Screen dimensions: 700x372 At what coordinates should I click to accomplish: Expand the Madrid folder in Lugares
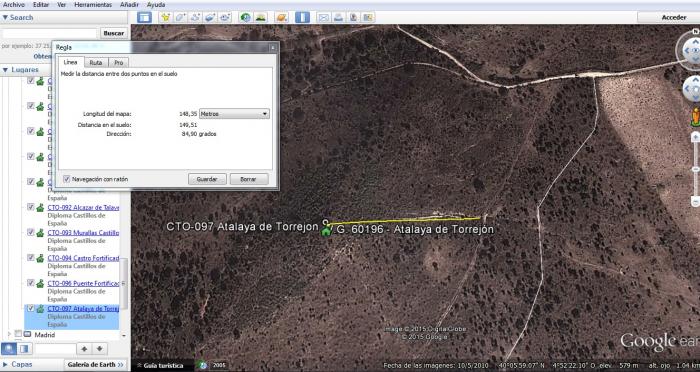click(10, 334)
